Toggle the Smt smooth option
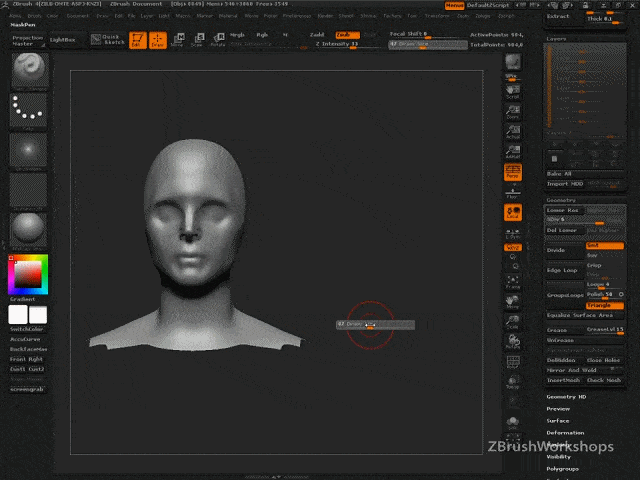 coord(605,245)
